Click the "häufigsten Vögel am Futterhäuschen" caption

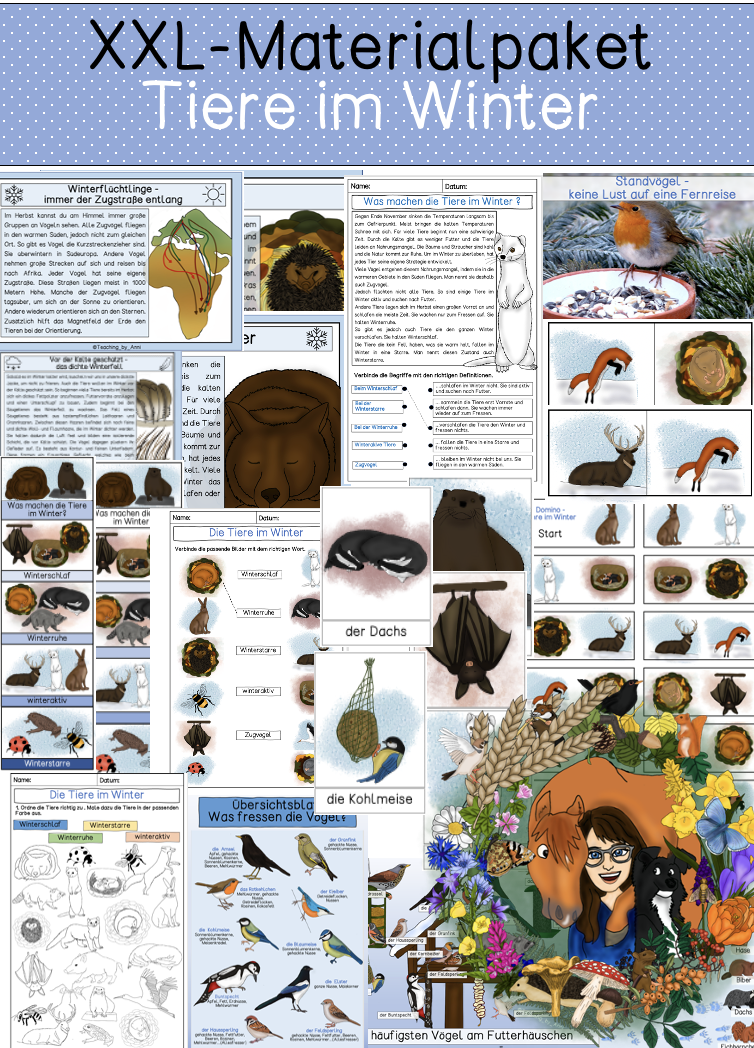click(x=471, y=1035)
